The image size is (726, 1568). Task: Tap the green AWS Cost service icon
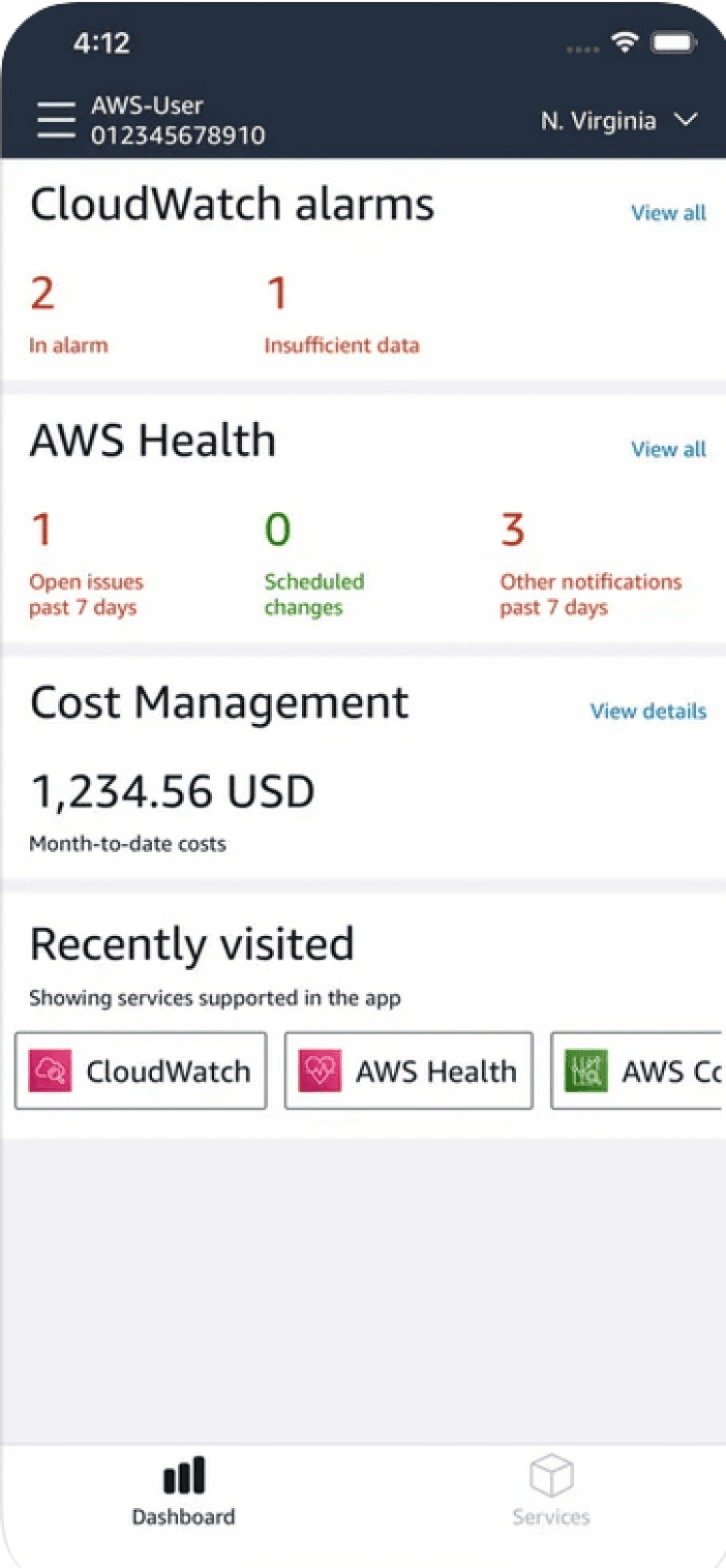click(x=586, y=1071)
